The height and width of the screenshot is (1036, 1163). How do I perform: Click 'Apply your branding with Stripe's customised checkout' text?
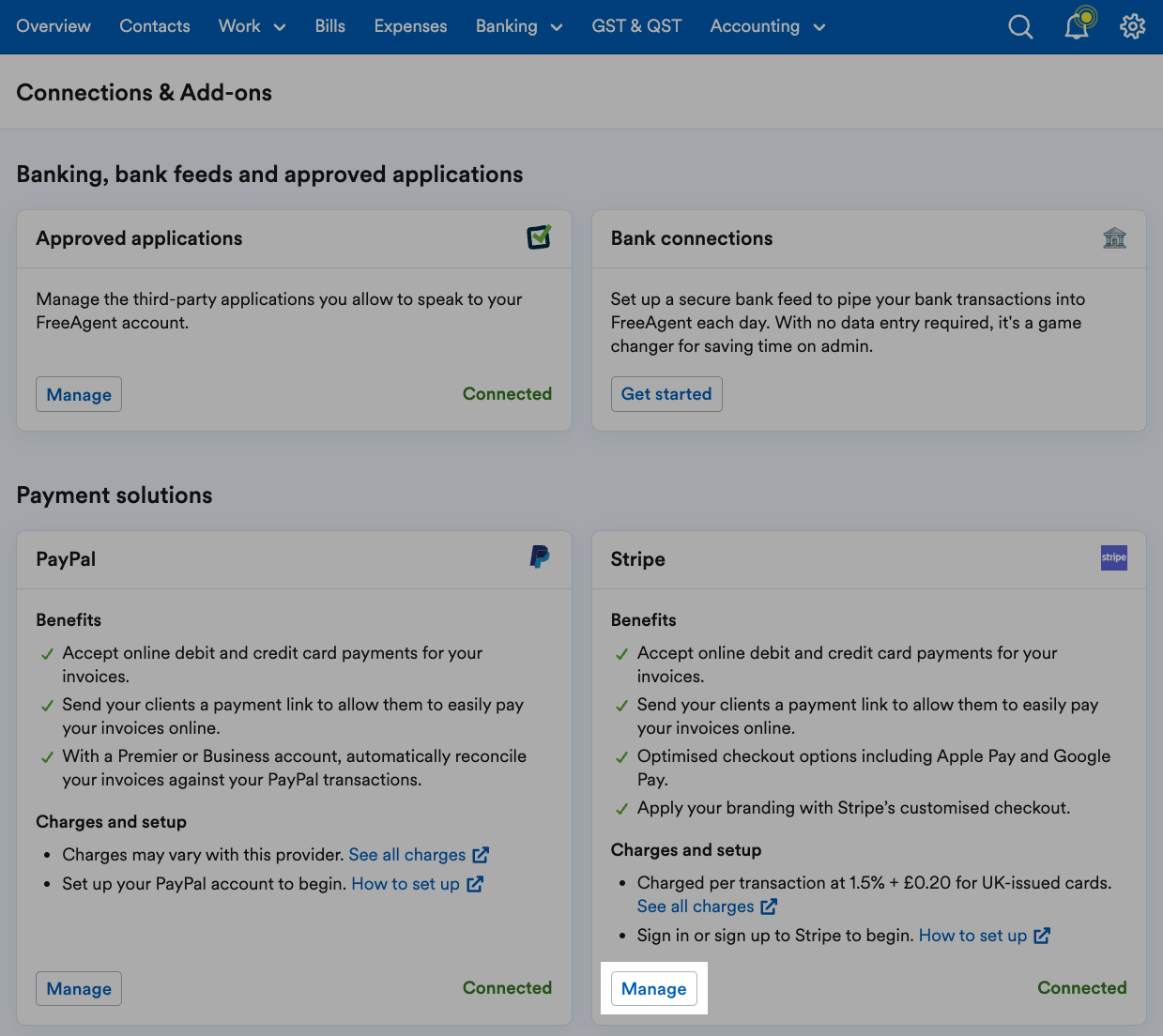[x=853, y=808]
